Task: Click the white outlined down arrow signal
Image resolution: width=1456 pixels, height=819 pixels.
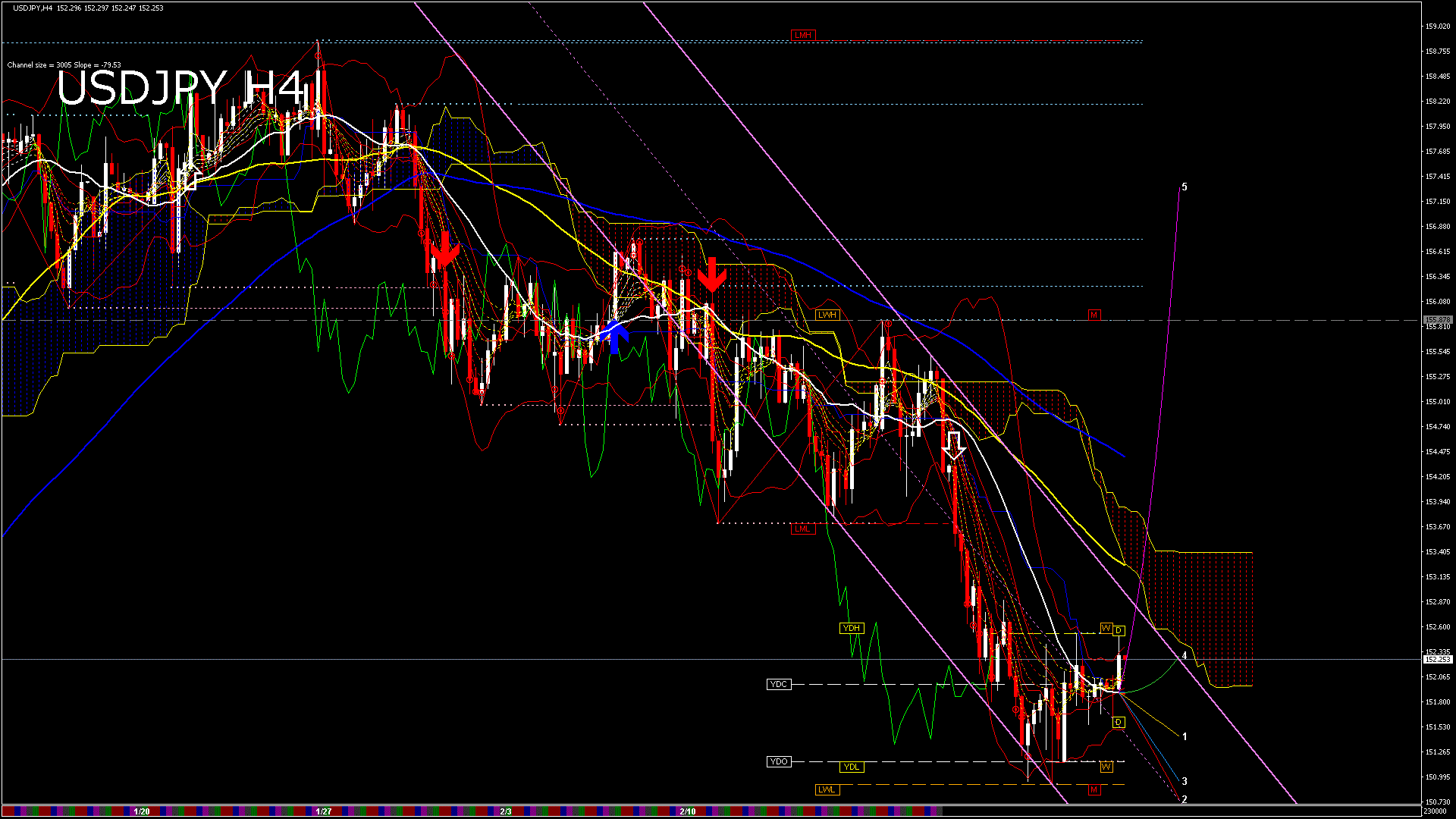Action: (953, 446)
